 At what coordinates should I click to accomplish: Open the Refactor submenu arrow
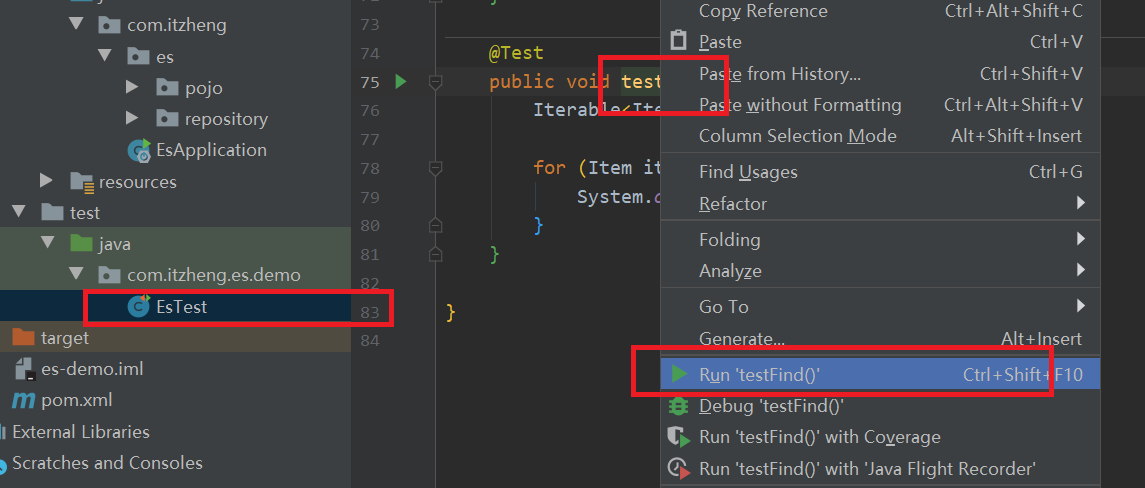[x=1081, y=203]
